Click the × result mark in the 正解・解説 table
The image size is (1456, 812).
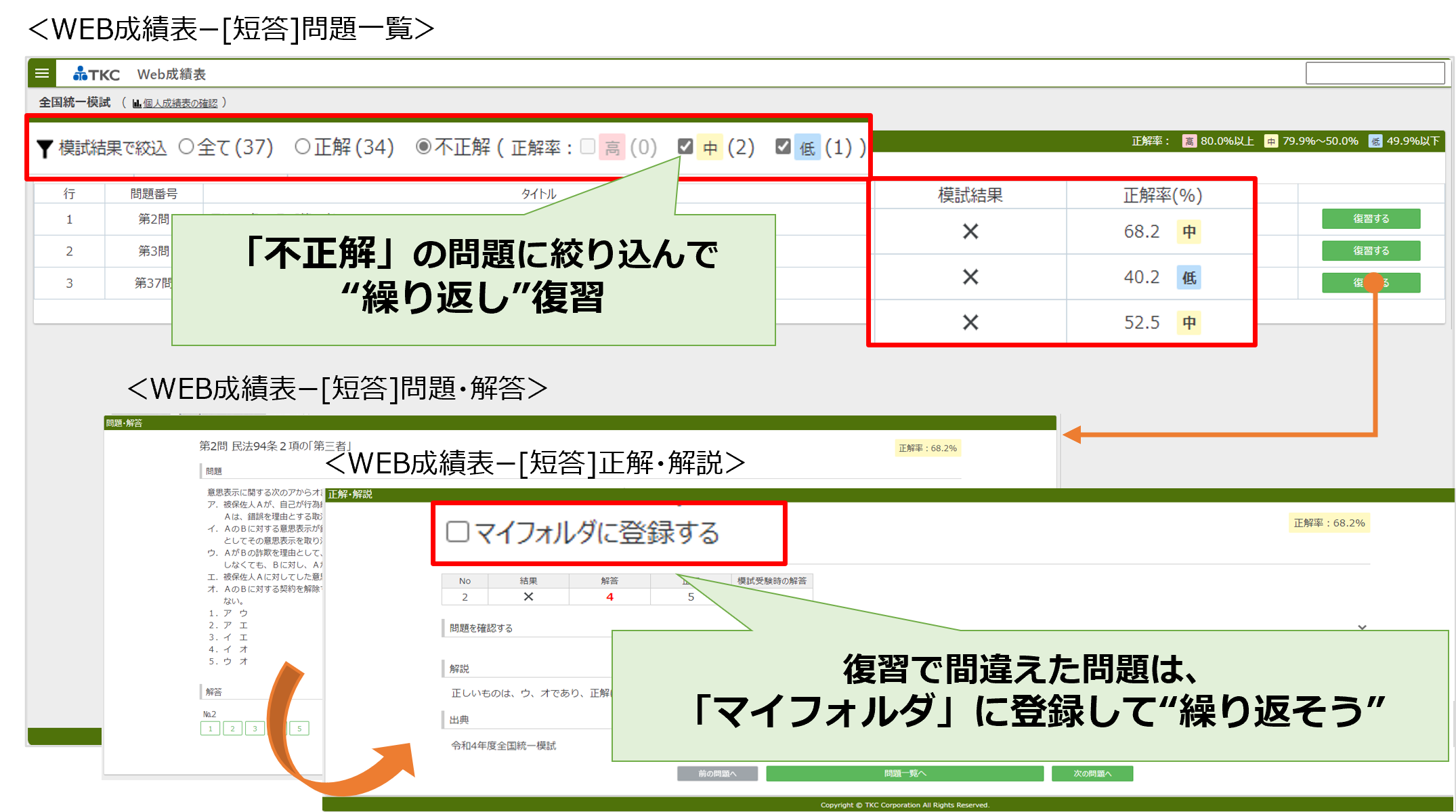pos(528,597)
